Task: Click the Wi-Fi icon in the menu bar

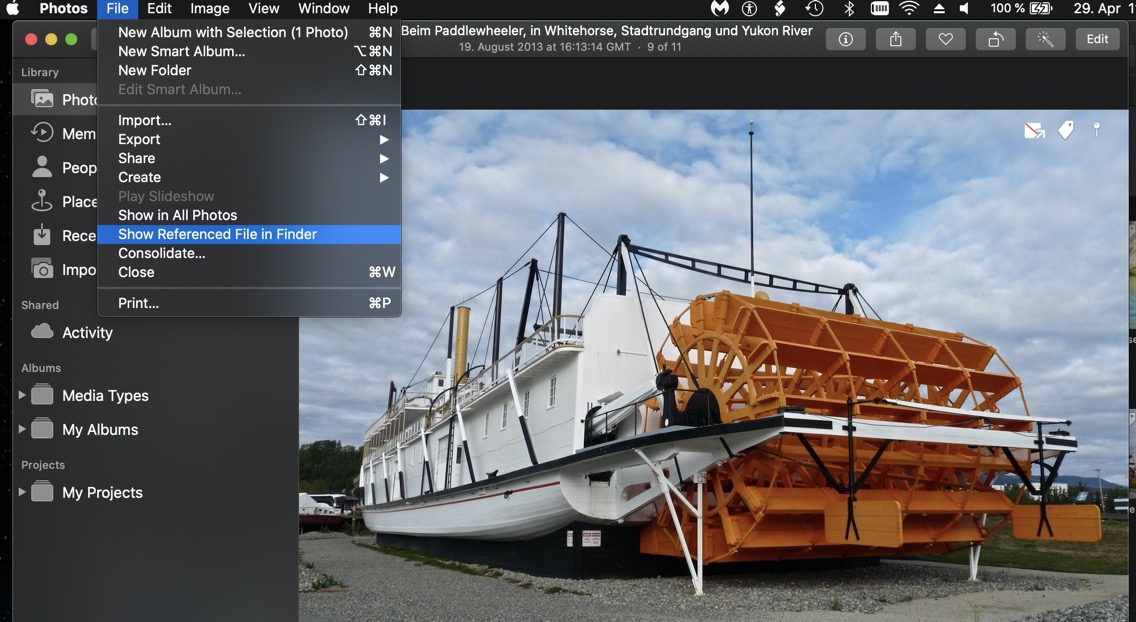Action: (908, 9)
